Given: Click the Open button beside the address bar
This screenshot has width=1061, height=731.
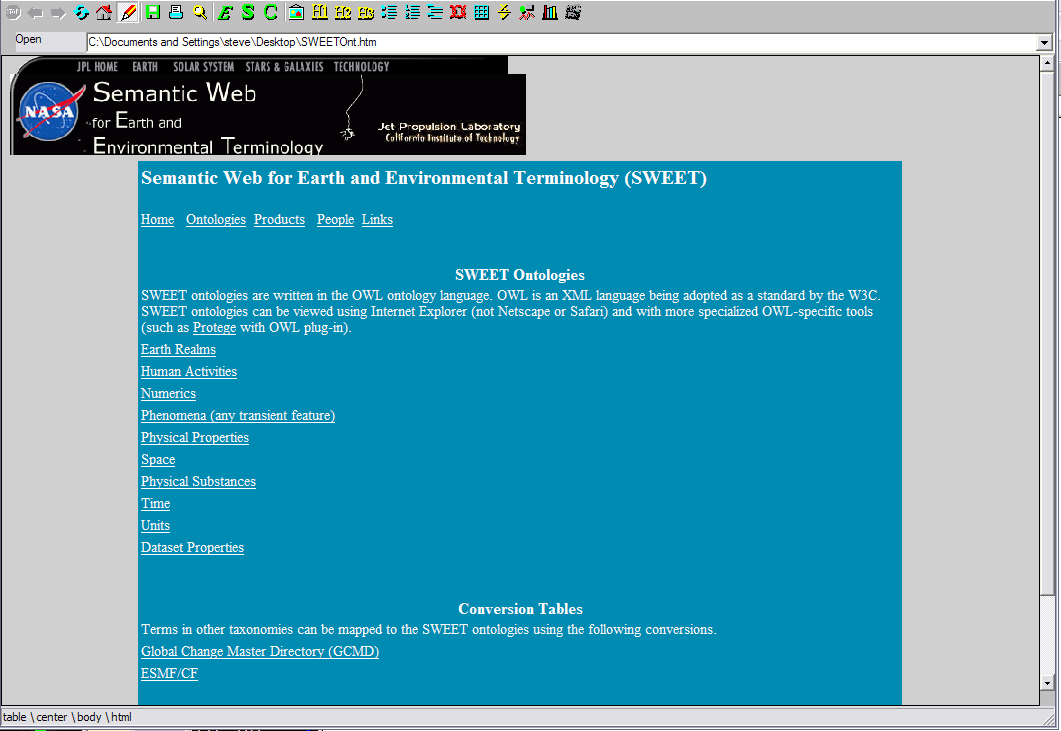Looking at the screenshot, I should click(x=29, y=40).
